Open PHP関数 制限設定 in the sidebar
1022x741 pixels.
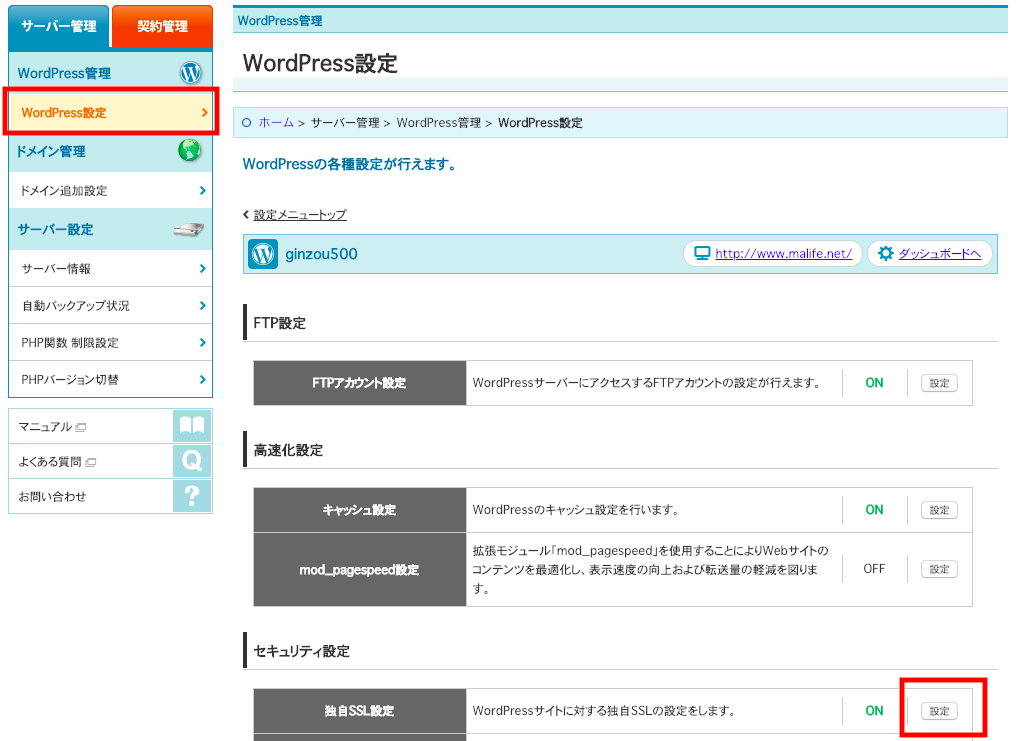pos(111,343)
